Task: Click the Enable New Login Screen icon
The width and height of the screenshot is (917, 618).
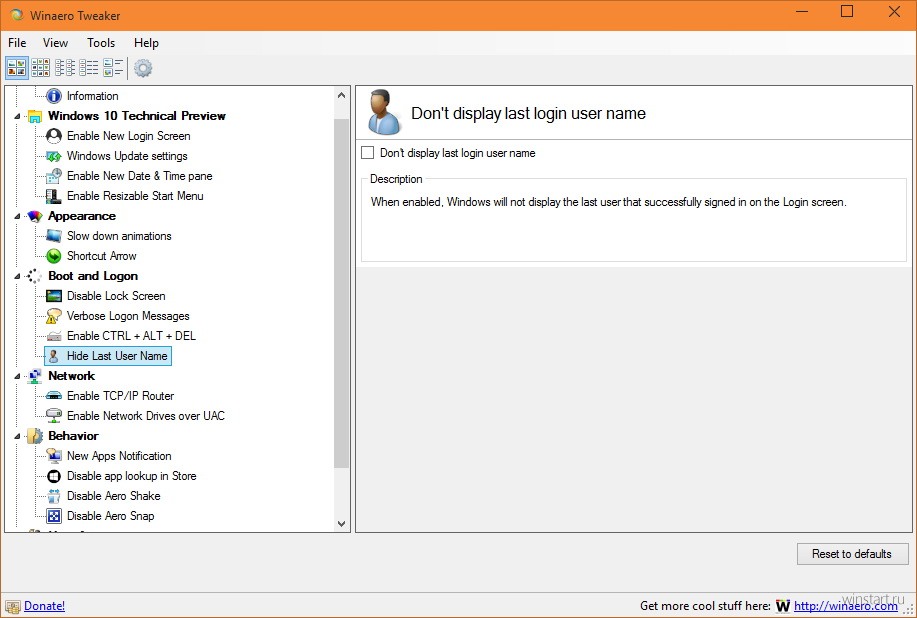Action: coord(54,136)
